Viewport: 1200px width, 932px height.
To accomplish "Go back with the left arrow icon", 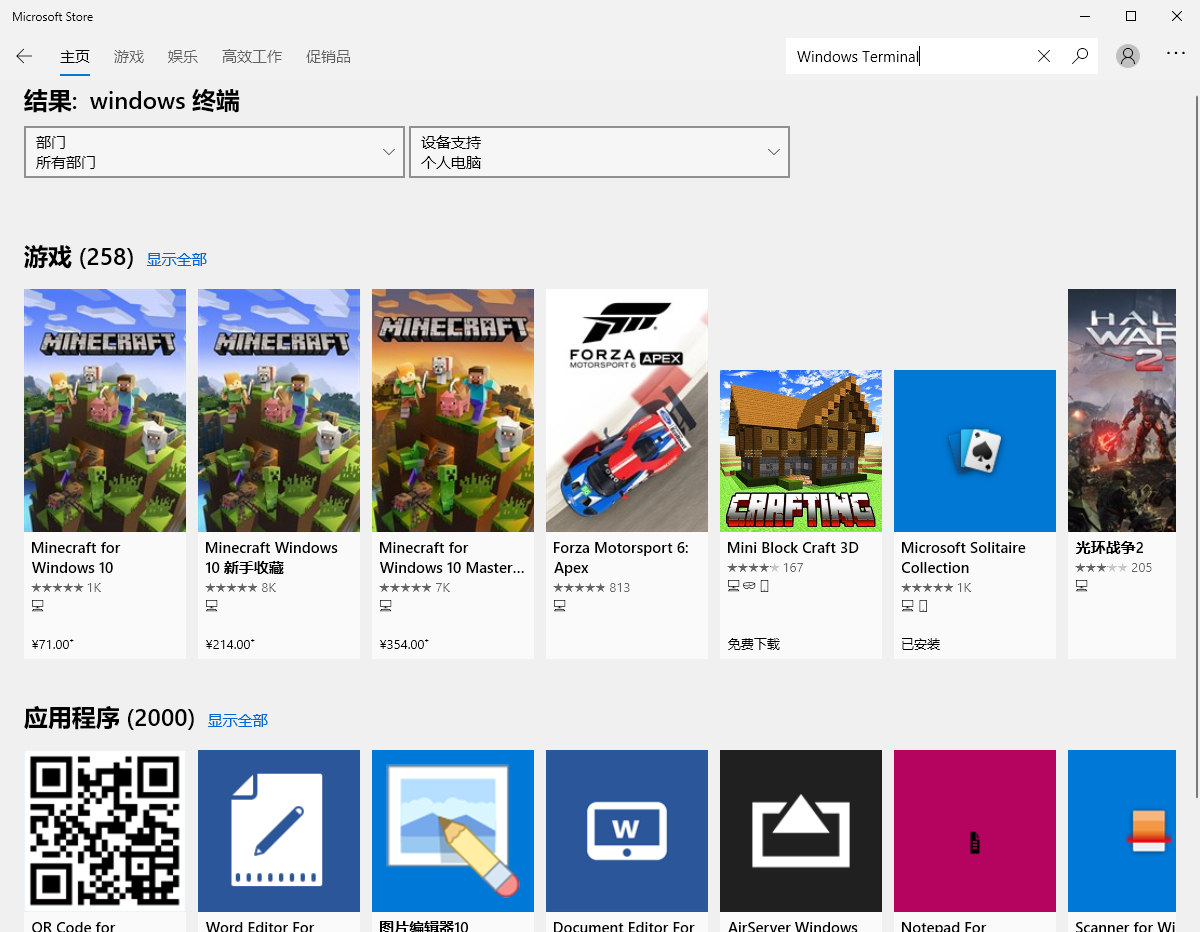I will pos(24,56).
